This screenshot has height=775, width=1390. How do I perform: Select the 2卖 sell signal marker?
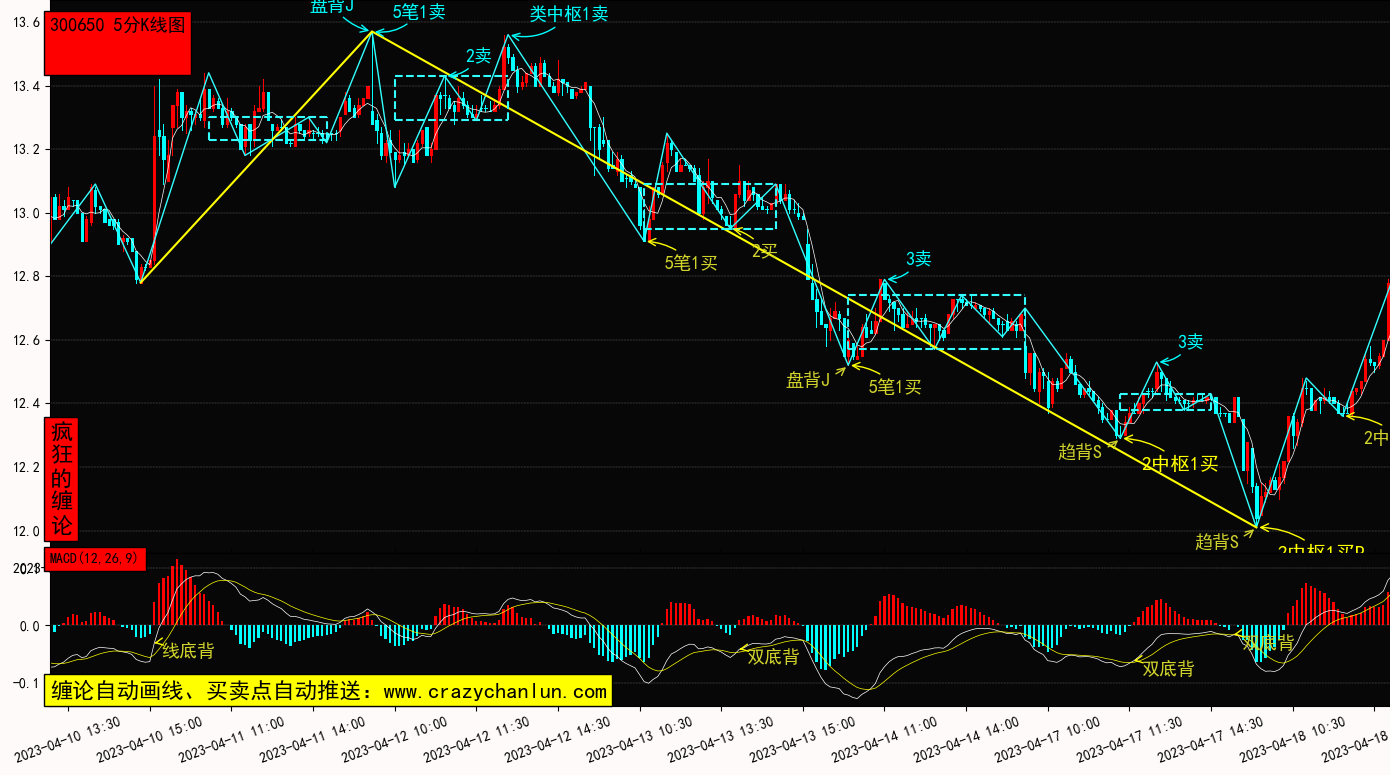point(478,56)
